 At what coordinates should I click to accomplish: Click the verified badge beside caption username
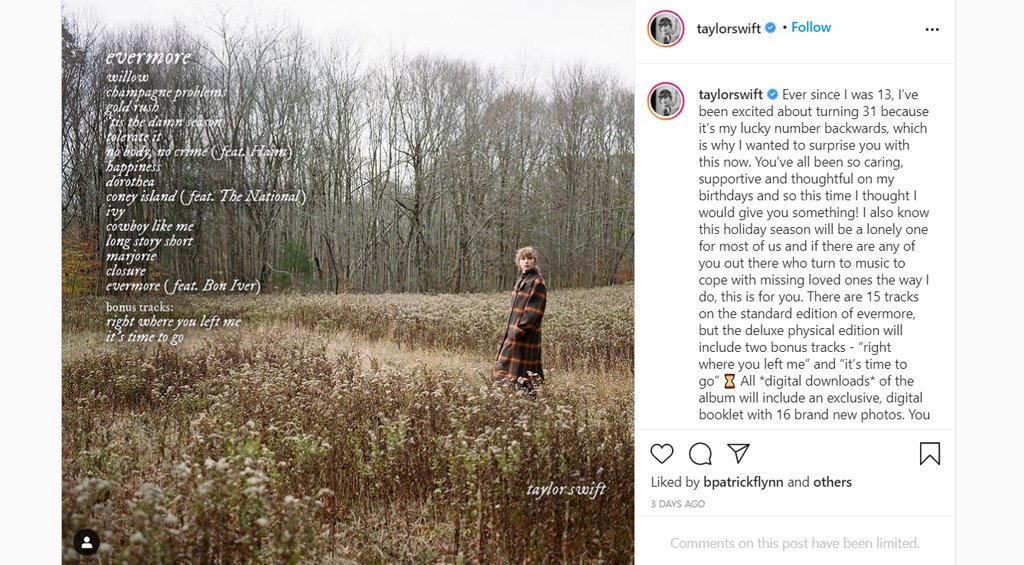point(772,95)
